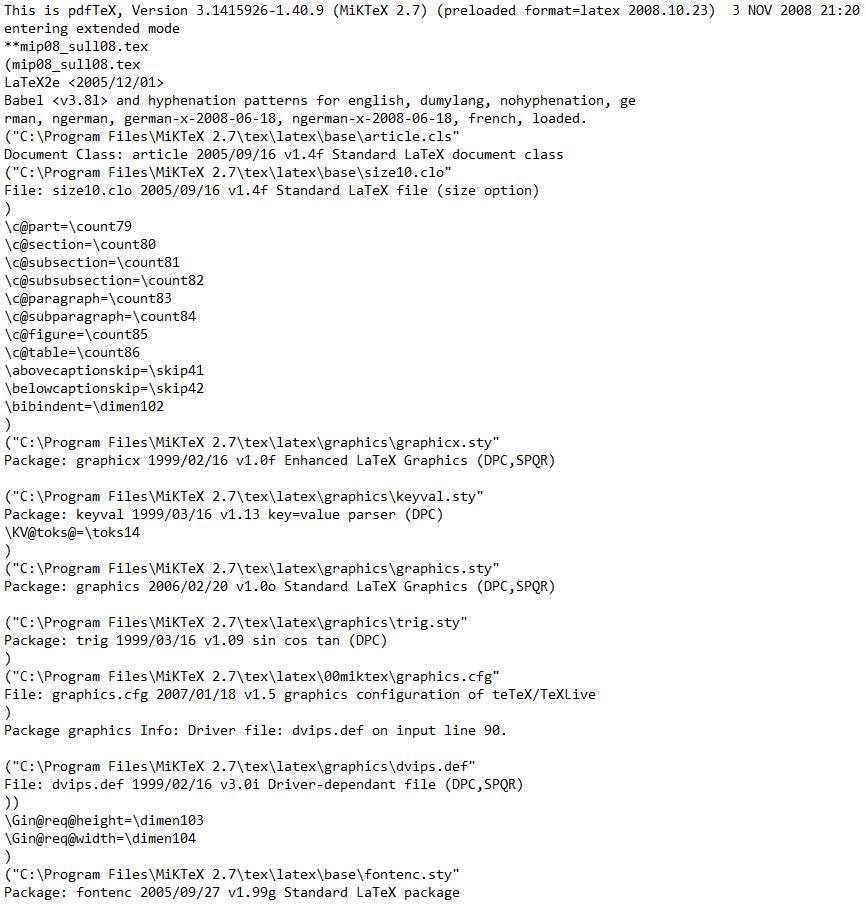The image size is (866, 906).
Task: Click the \Gin@req@width=\dimen104 line
Action: click(x=100, y=838)
